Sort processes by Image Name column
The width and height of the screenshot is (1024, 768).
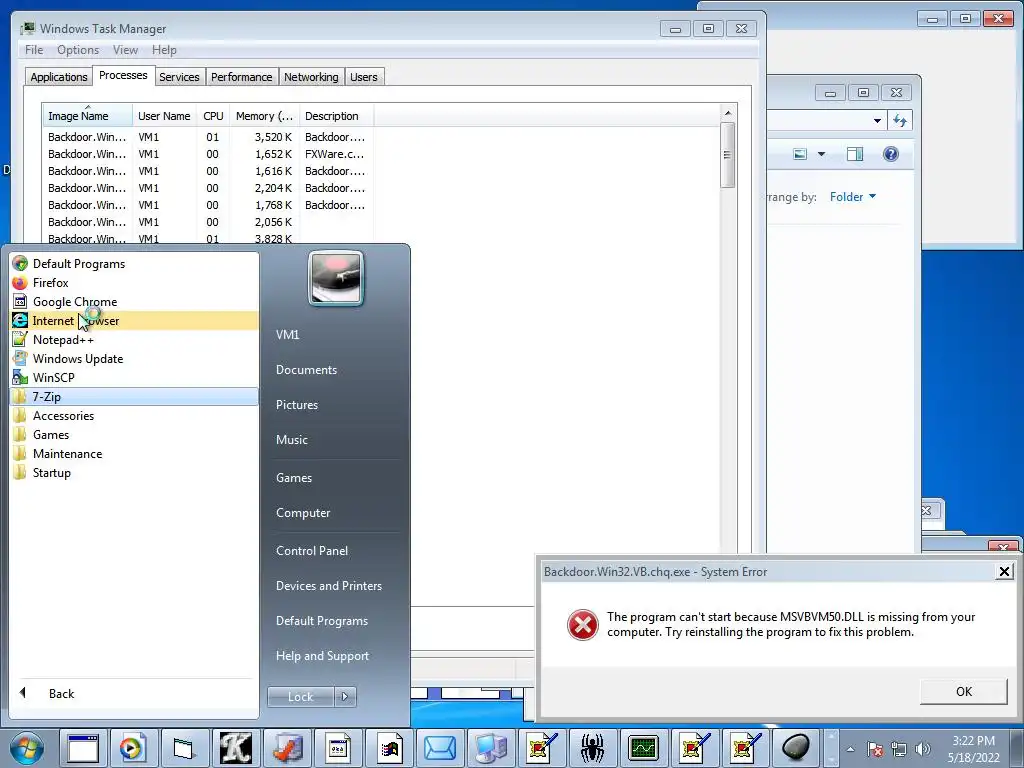coord(88,116)
